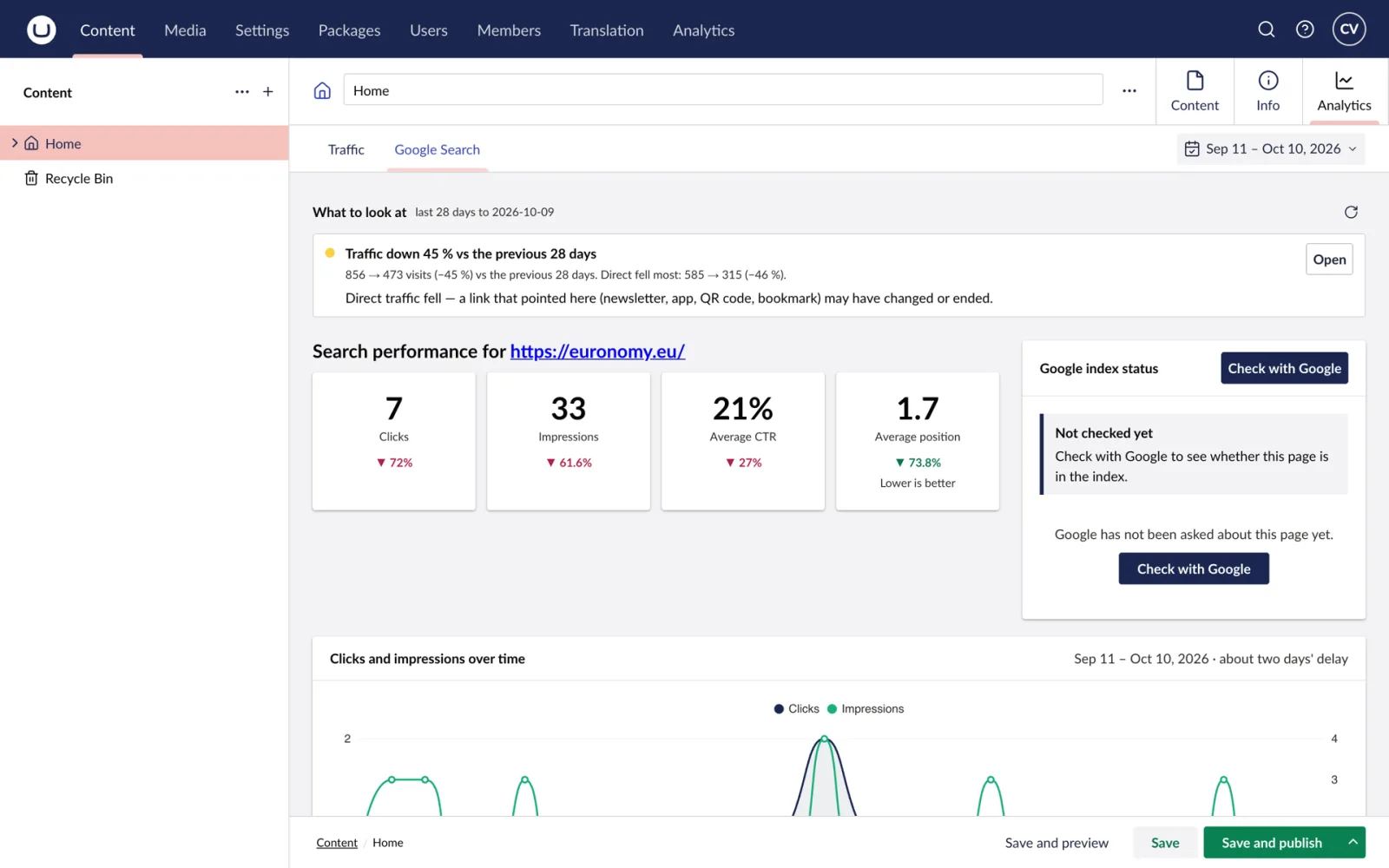Viewport: 1389px width, 868px height.
Task: Expand the Home tree node chevron
Action: (15, 143)
